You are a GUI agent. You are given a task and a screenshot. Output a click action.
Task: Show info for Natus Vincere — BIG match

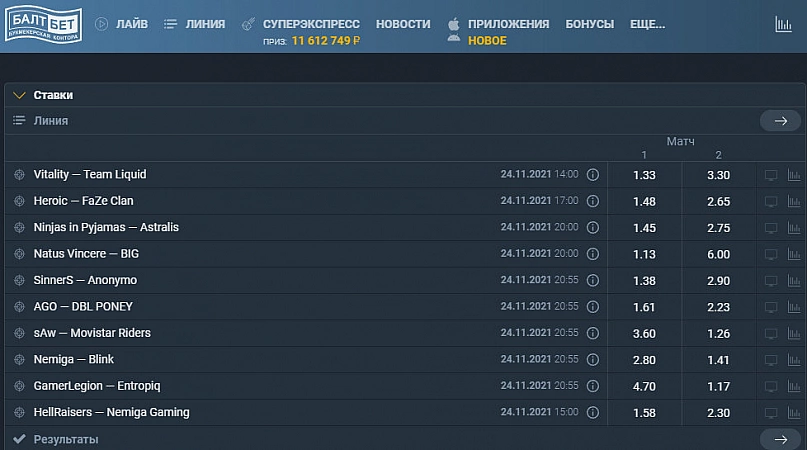[592, 254]
